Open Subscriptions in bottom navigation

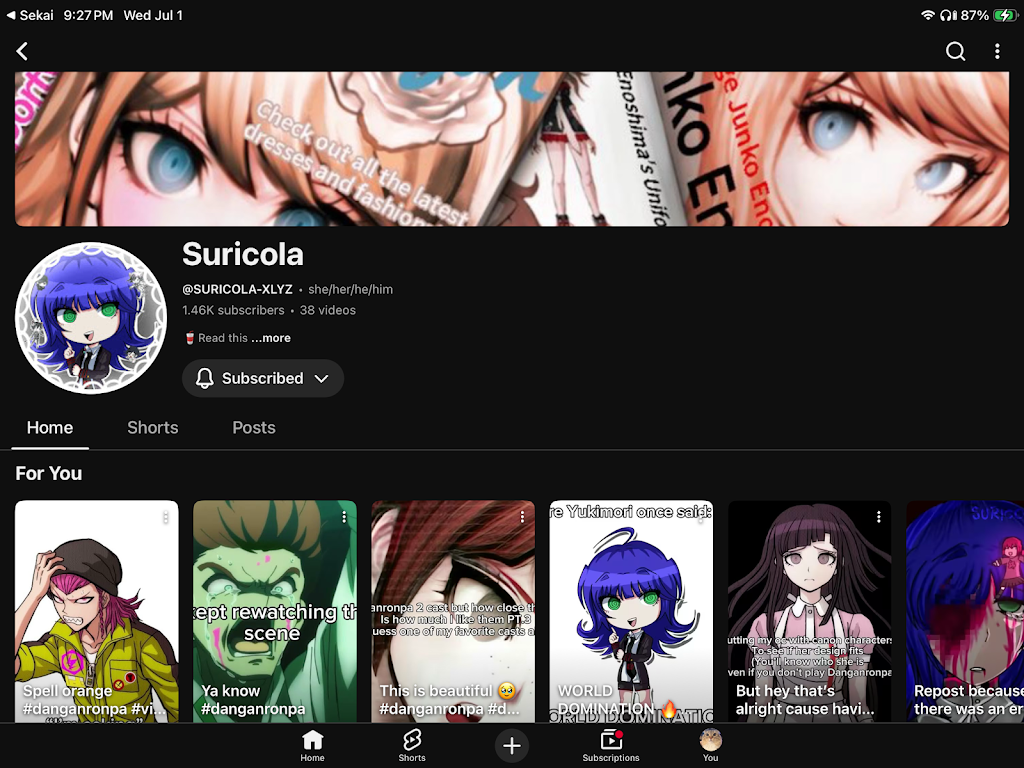(x=611, y=745)
